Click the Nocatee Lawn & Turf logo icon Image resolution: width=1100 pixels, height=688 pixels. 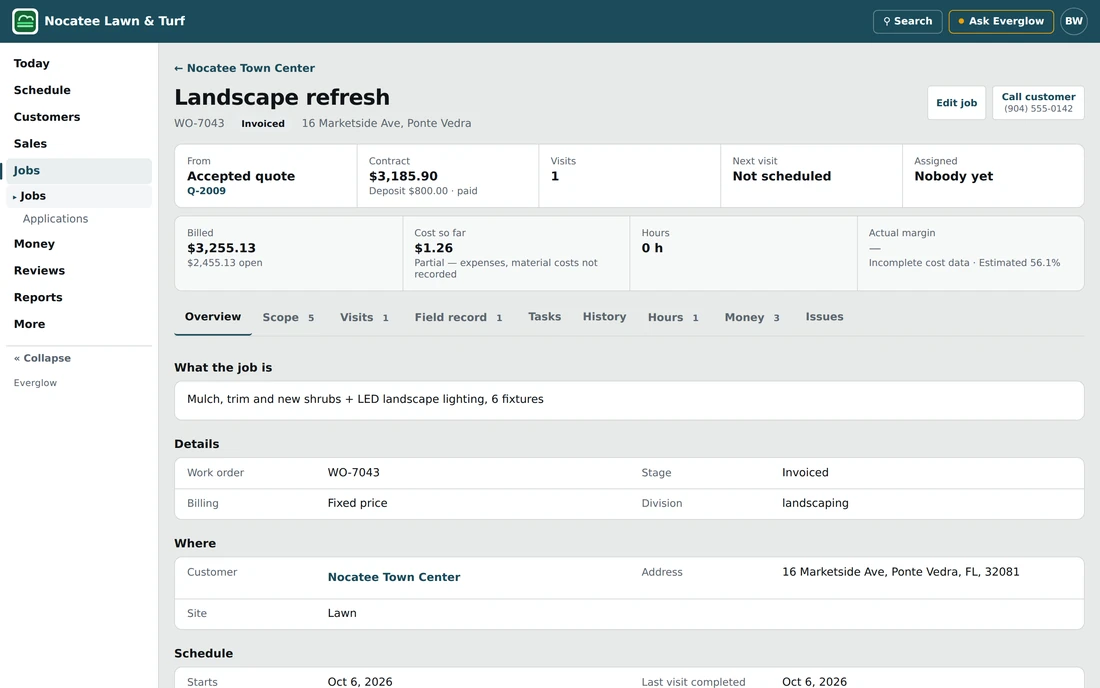(x=25, y=21)
